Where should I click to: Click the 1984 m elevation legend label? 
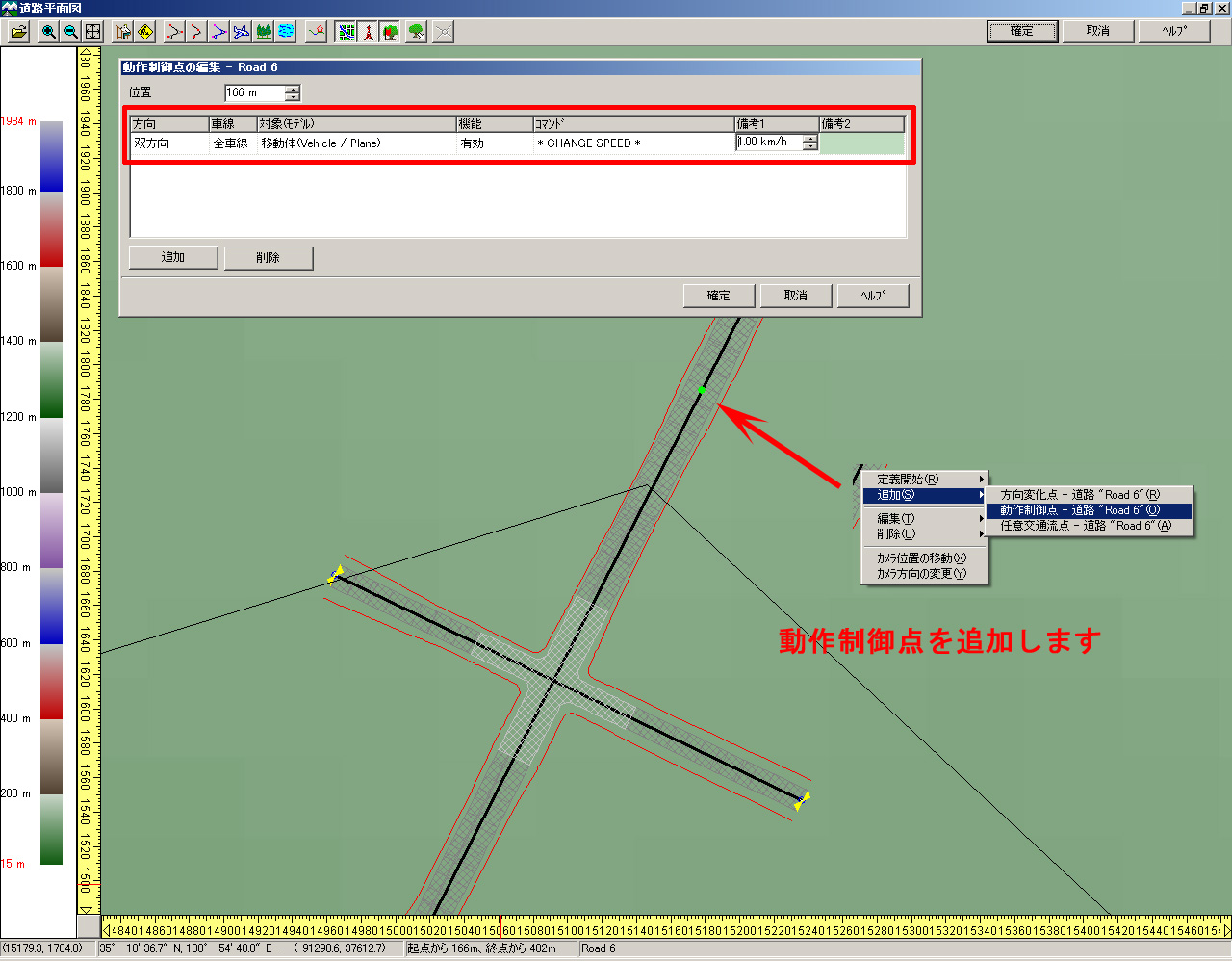[x=18, y=121]
